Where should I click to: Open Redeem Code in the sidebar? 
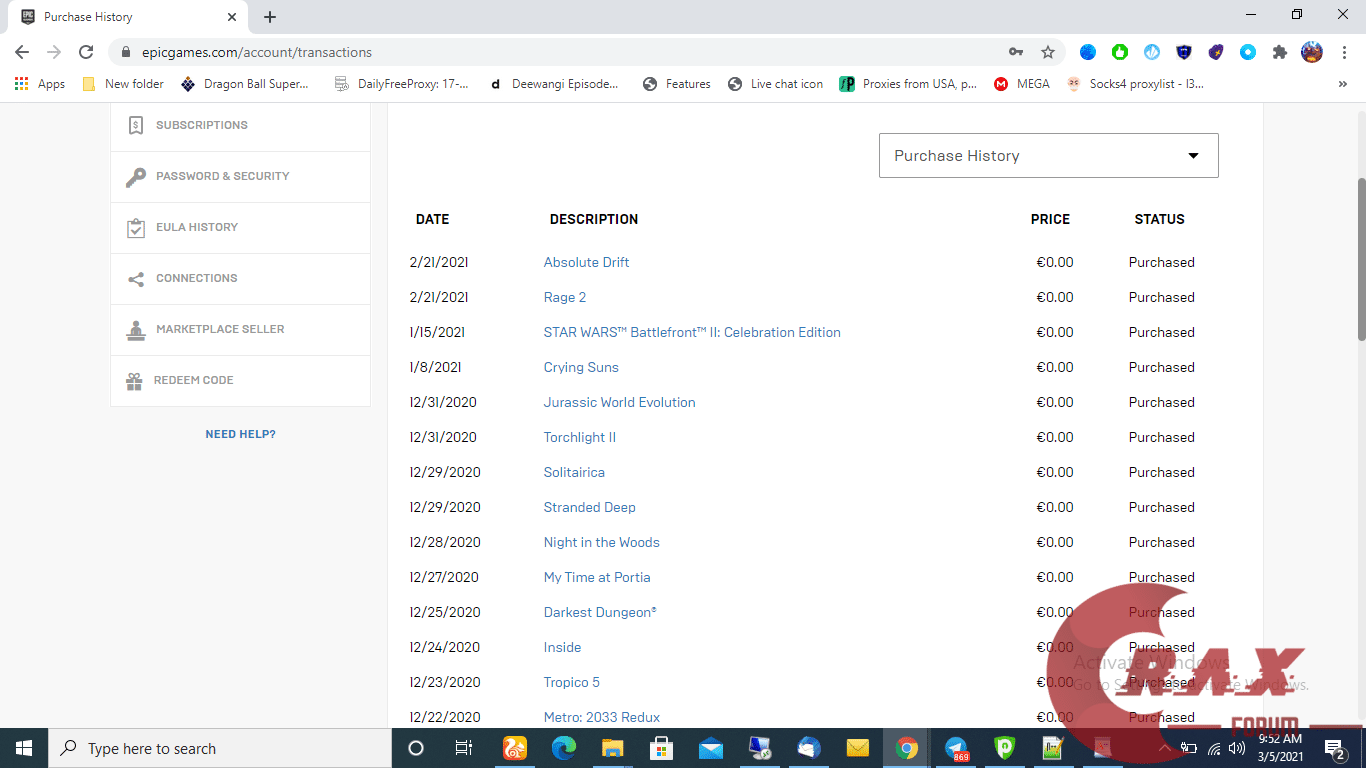[240, 381]
